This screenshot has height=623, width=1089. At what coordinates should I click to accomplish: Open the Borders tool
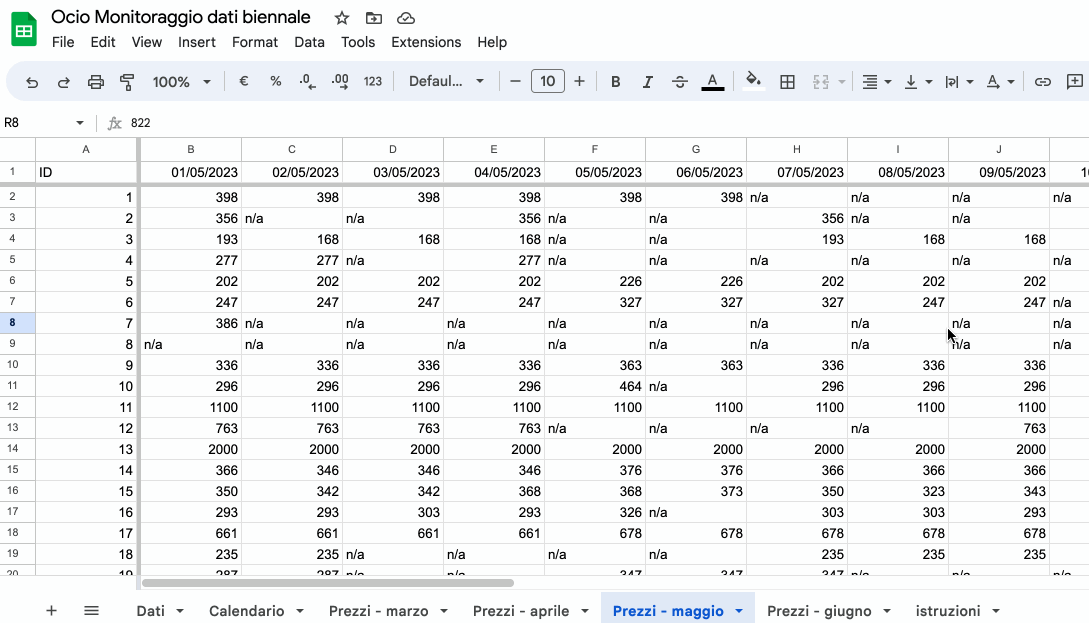(787, 82)
